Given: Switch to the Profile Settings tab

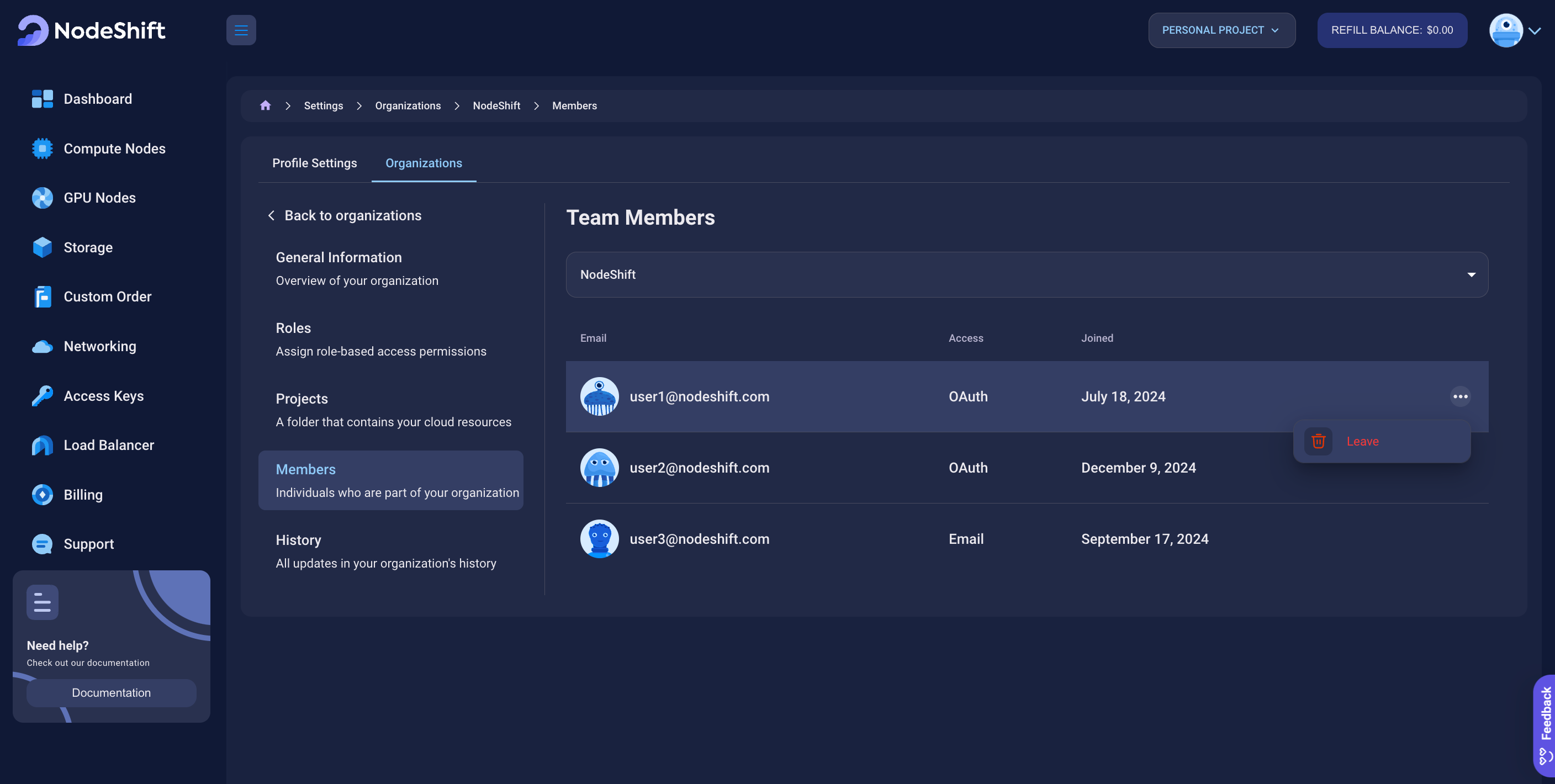Looking at the screenshot, I should click(315, 163).
